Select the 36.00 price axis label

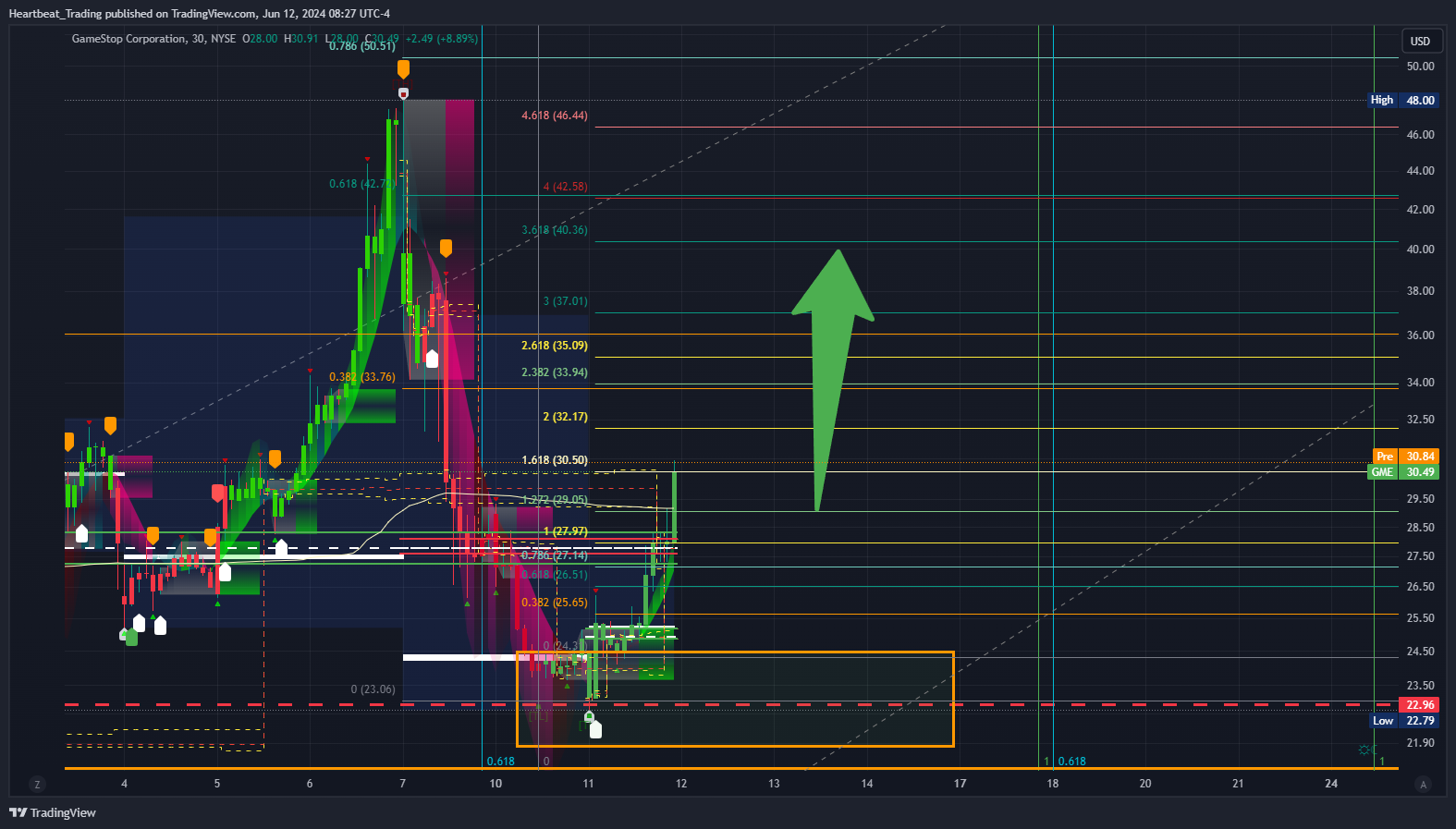coord(1420,335)
